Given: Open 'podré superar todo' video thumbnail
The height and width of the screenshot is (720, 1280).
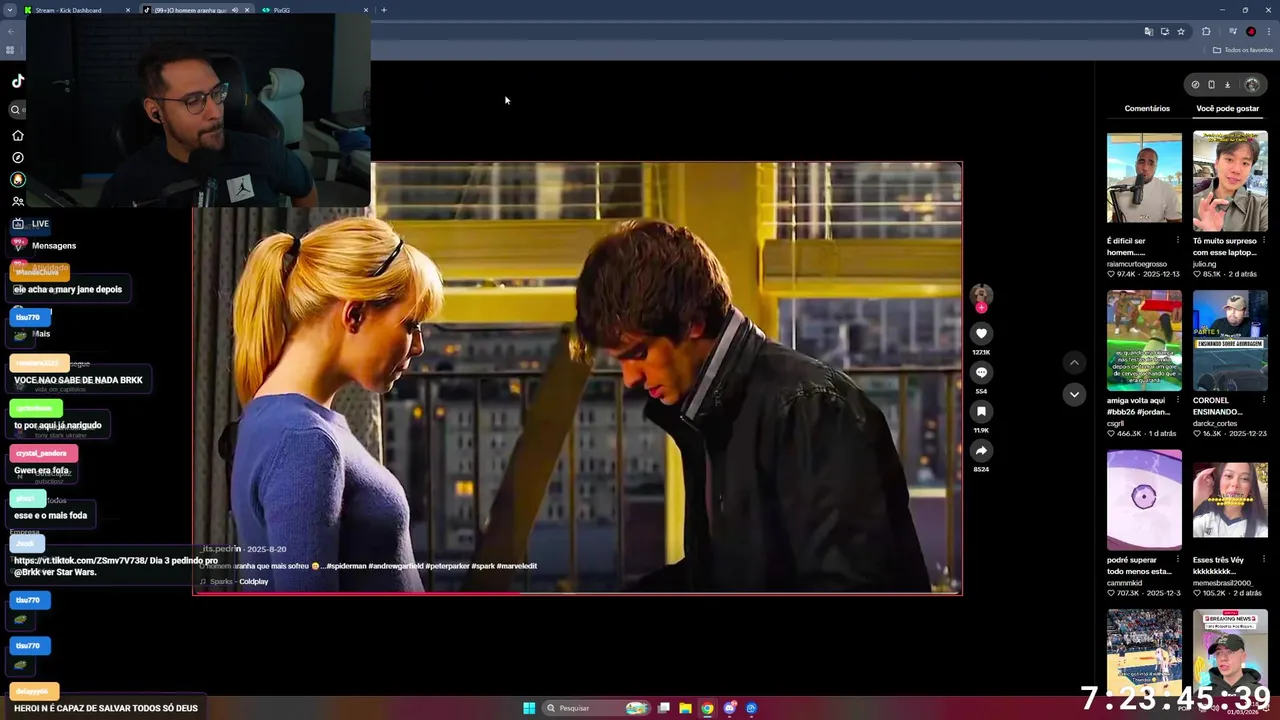Looking at the screenshot, I should tap(1144, 500).
